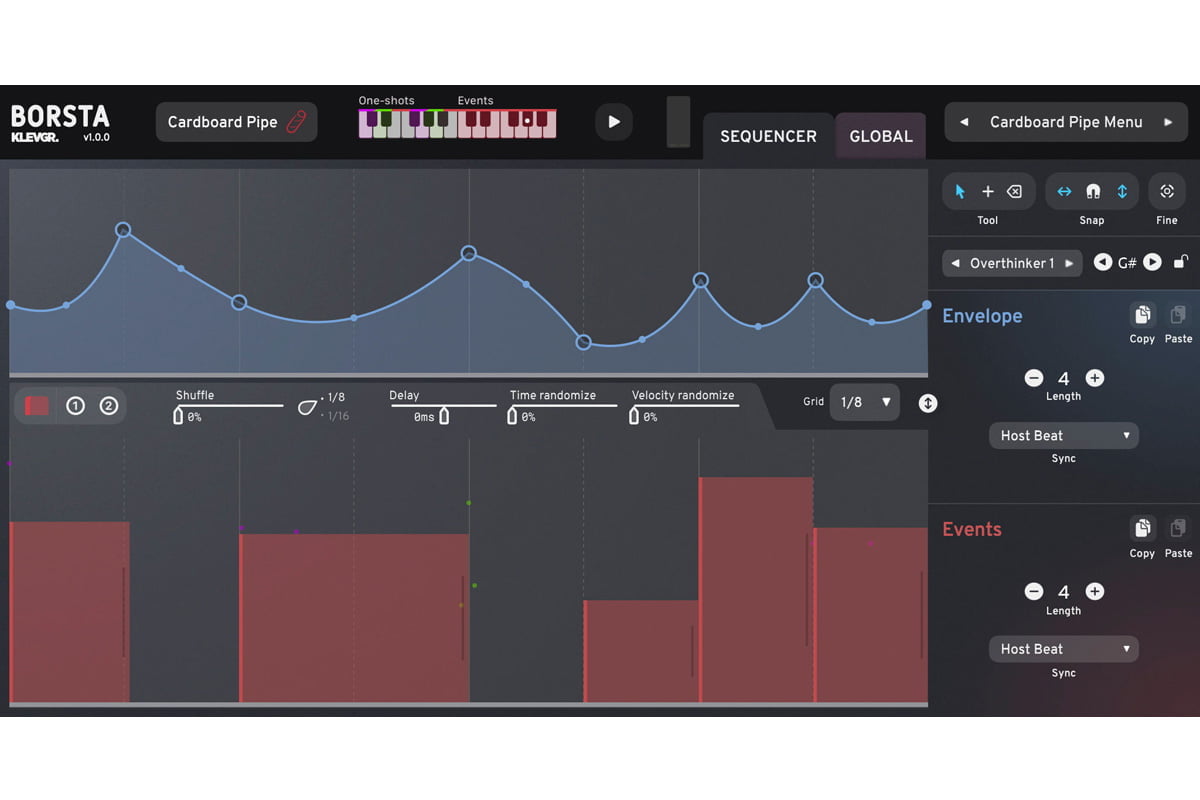Click the up-down arrows next to Grid
The image size is (1200, 800).
928,403
